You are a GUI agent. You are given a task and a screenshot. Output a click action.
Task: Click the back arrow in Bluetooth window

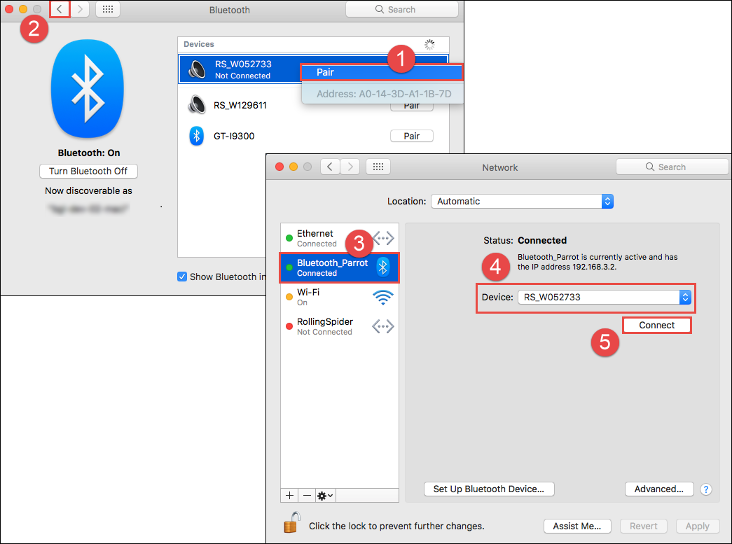tap(59, 9)
